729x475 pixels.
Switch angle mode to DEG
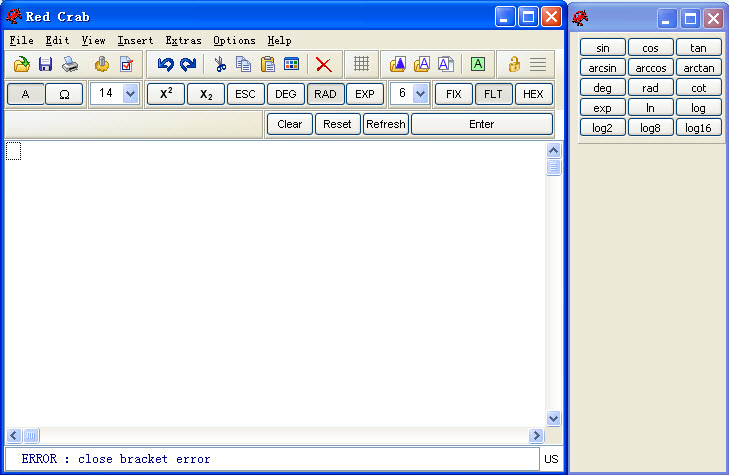point(285,94)
